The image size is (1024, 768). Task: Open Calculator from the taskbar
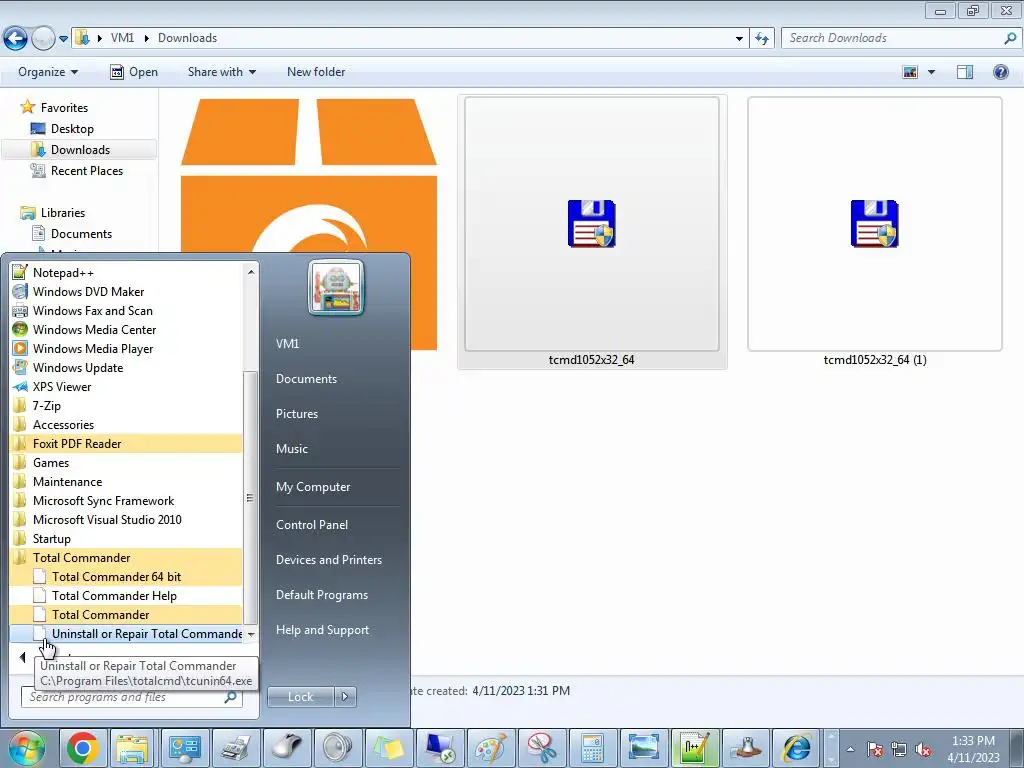coord(592,748)
